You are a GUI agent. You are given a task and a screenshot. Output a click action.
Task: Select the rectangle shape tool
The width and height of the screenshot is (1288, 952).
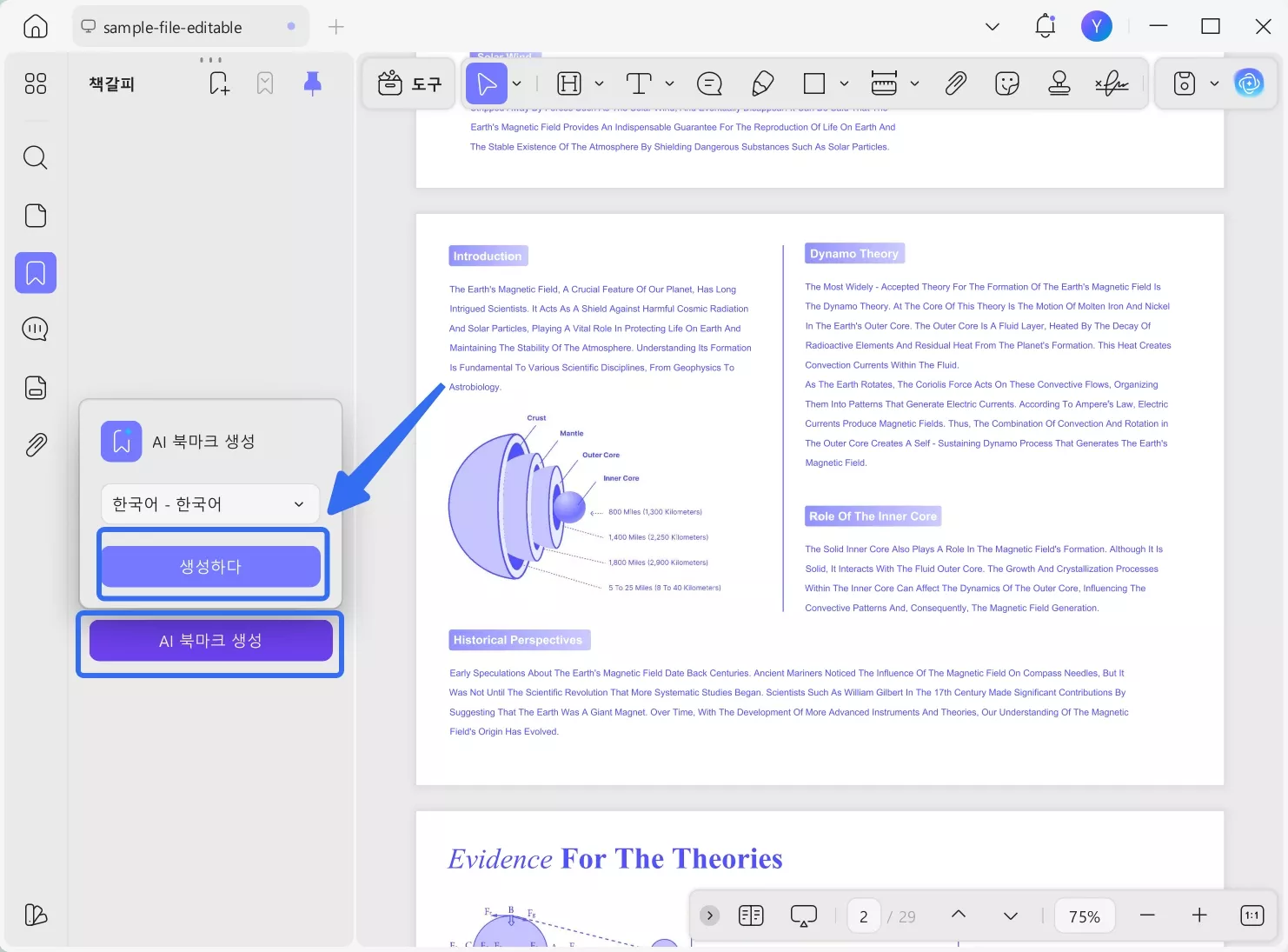coord(814,83)
